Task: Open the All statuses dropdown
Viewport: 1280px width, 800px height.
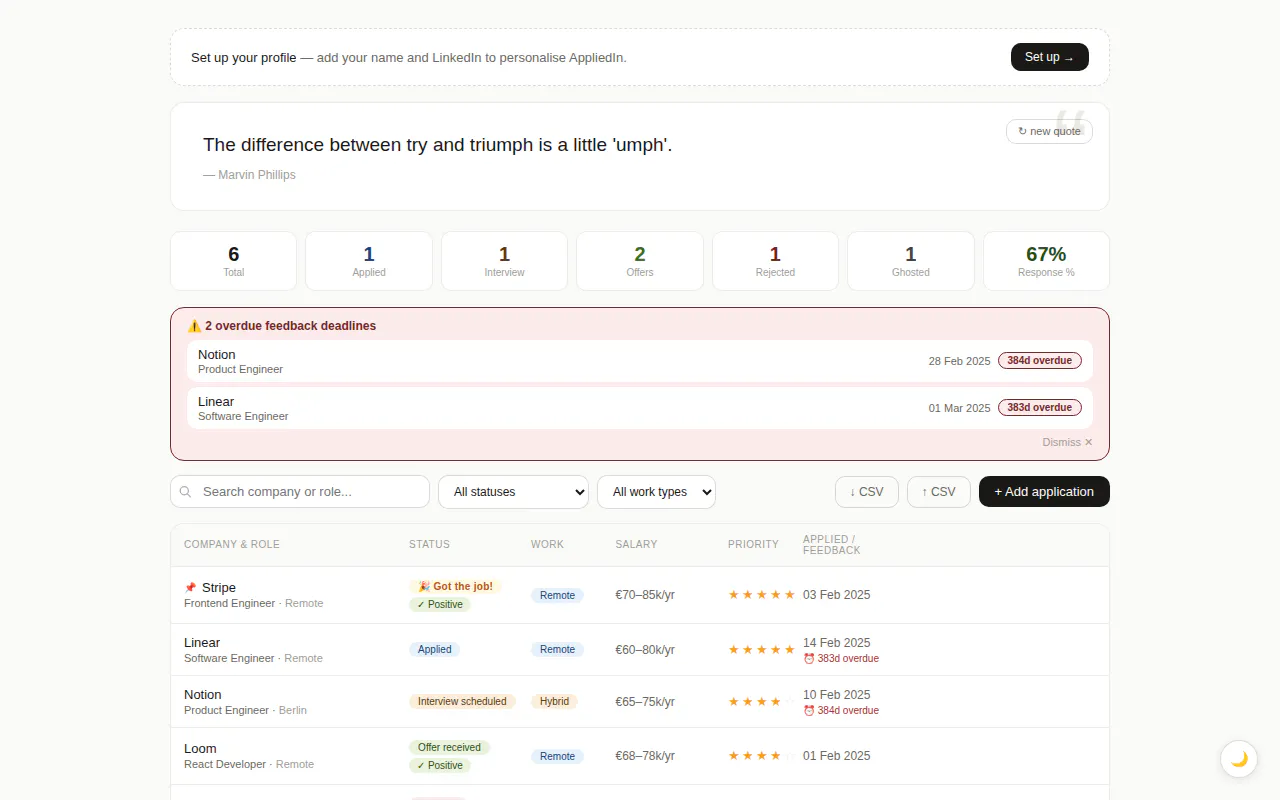Action: (513, 492)
